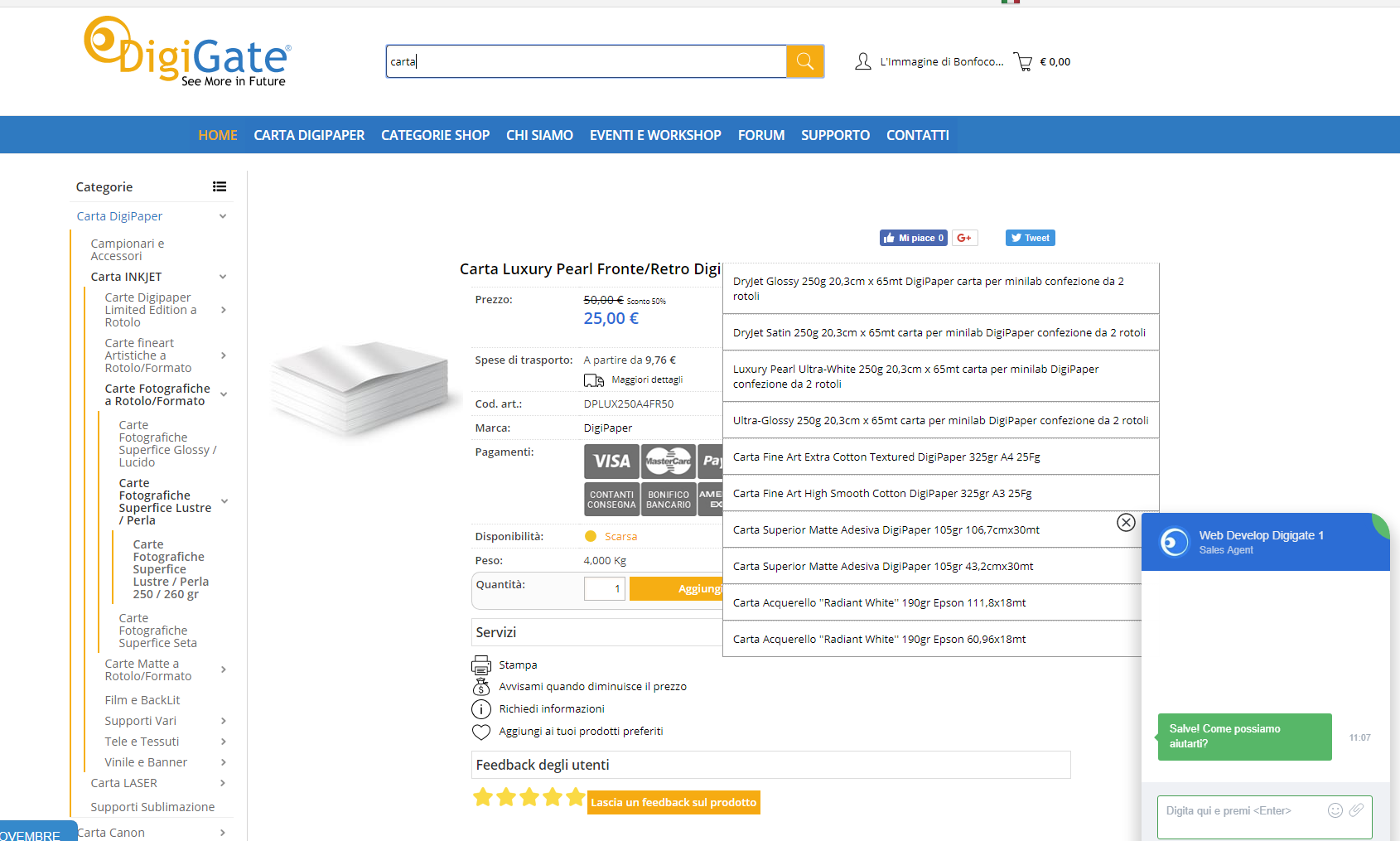Select the VISA payment icon
This screenshot has width=1400, height=841.
pyautogui.click(x=611, y=462)
